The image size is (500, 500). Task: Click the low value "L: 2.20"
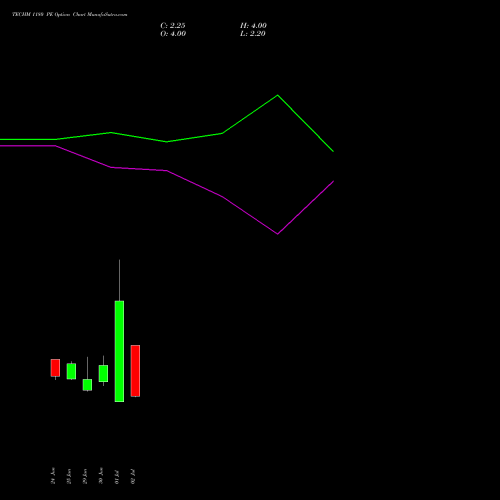253,34
